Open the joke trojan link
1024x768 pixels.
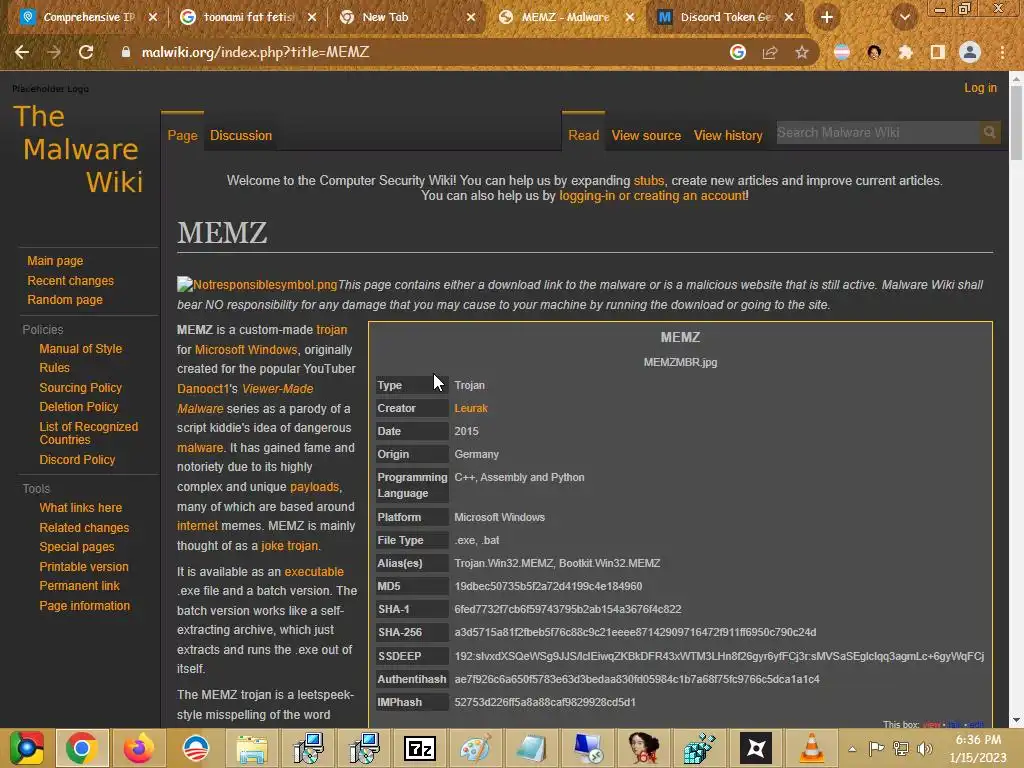click(x=289, y=545)
